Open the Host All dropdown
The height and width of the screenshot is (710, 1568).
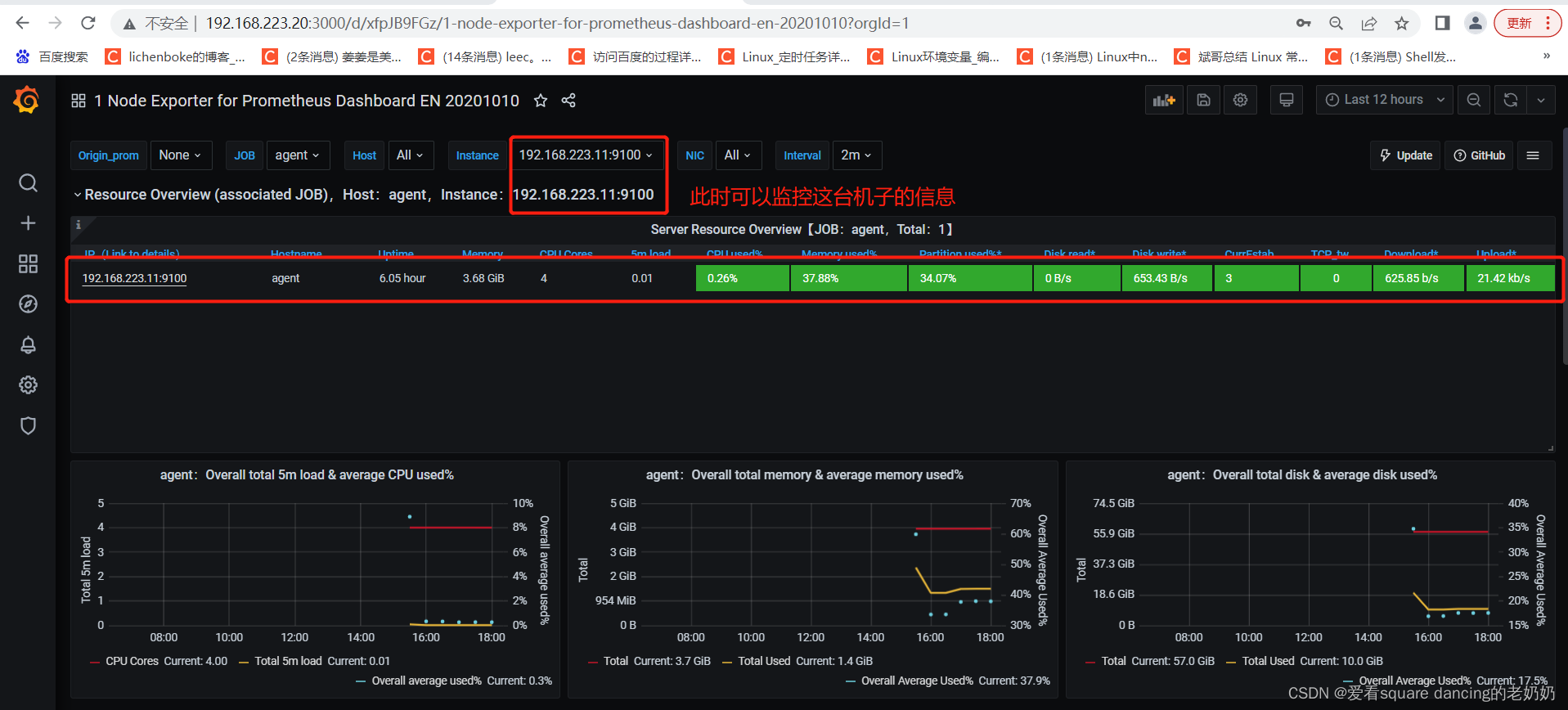point(410,155)
